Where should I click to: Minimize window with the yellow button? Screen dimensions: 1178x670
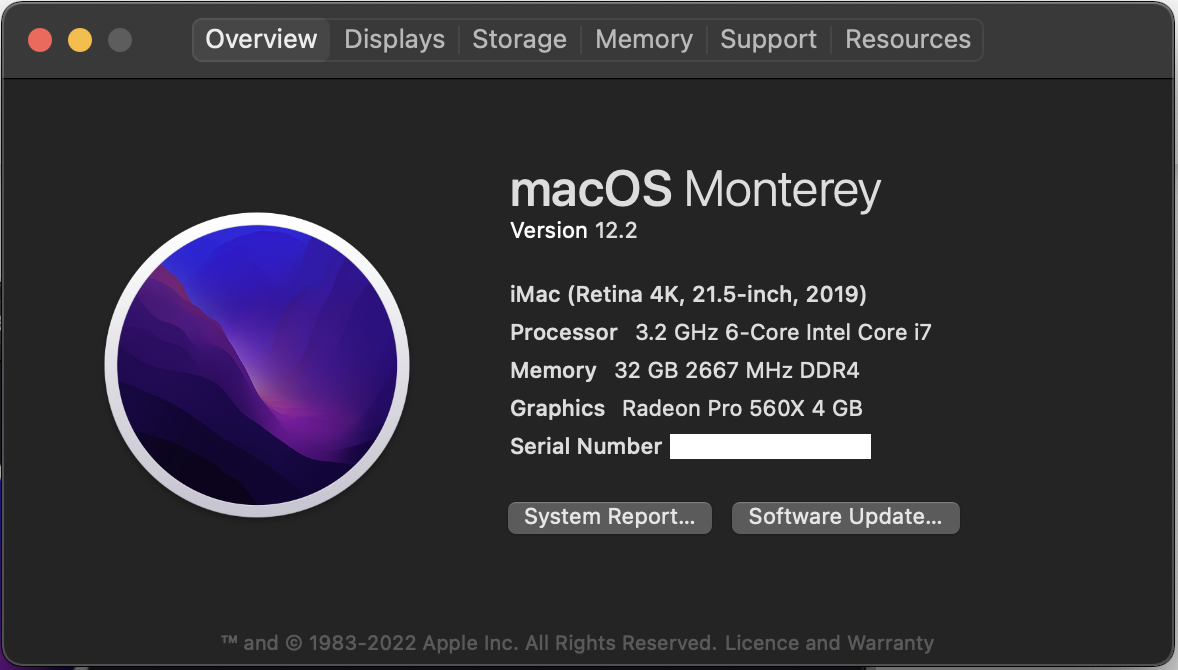pyautogui.click(x=80, y=40)
